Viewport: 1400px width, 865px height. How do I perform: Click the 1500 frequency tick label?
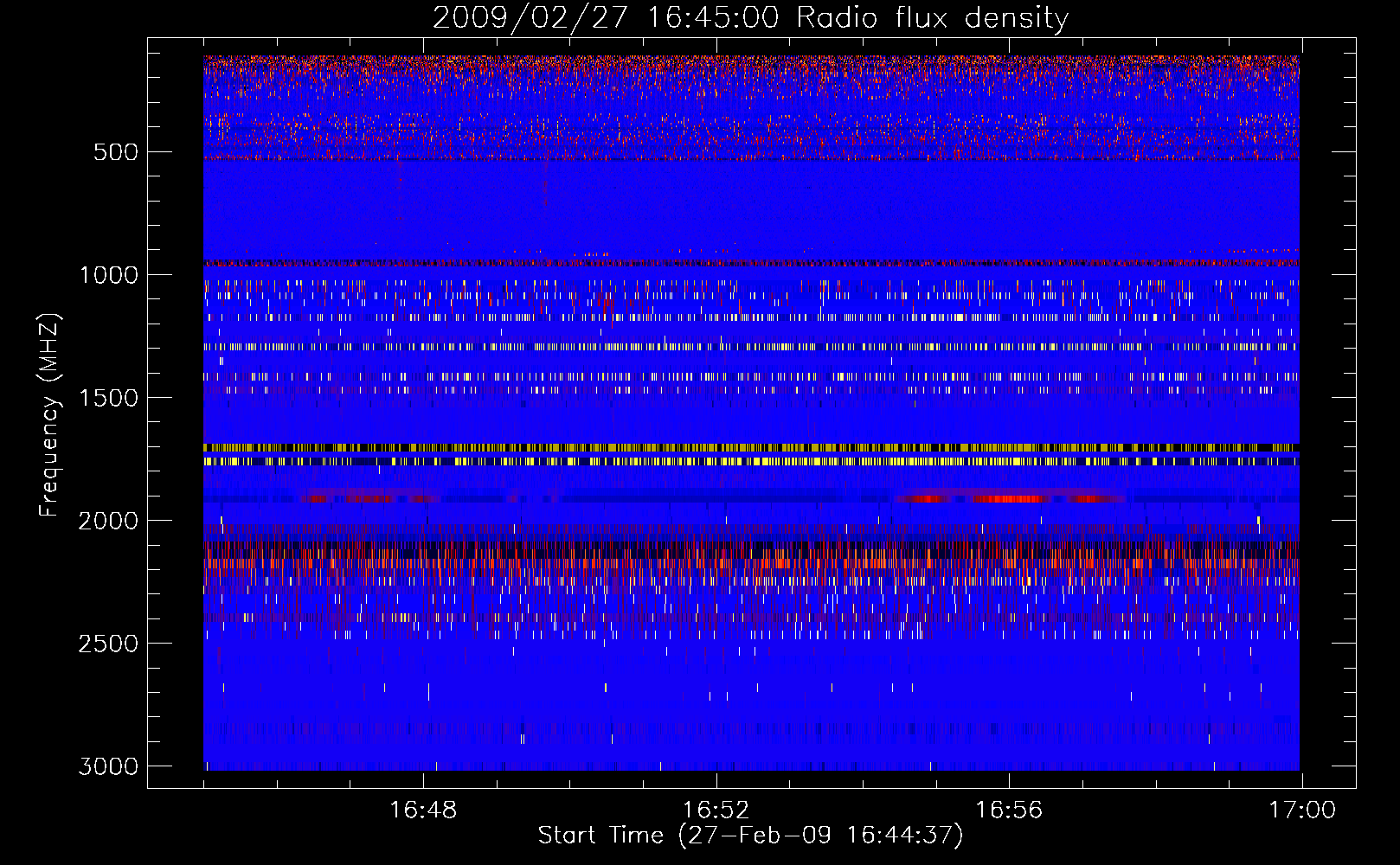[x=108, y=398]
